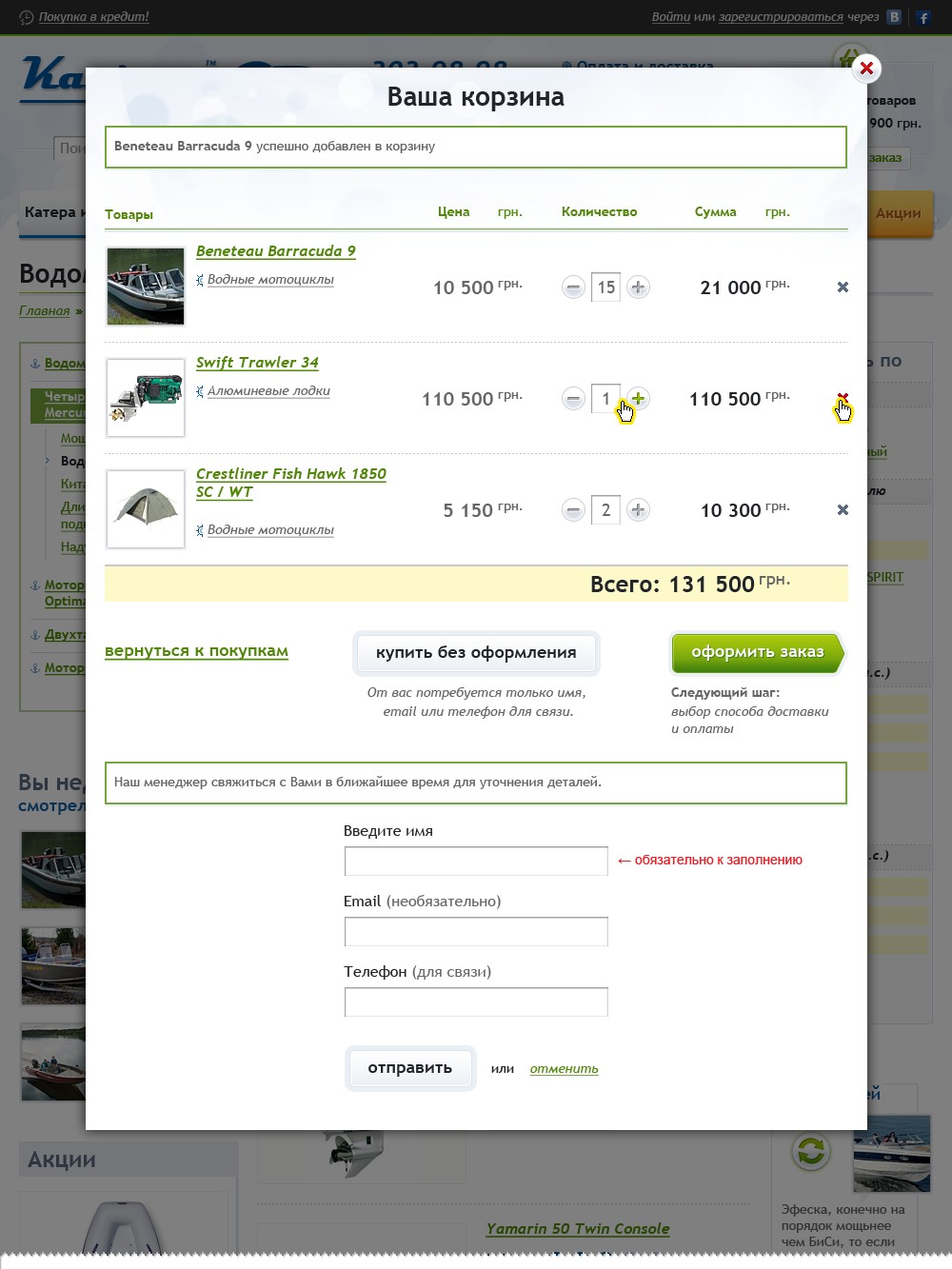The height and width of the screenshot is (1269, 952).
Task: Decrease quantity of Beneteau Barracuda 9
Action: [573, 287]
